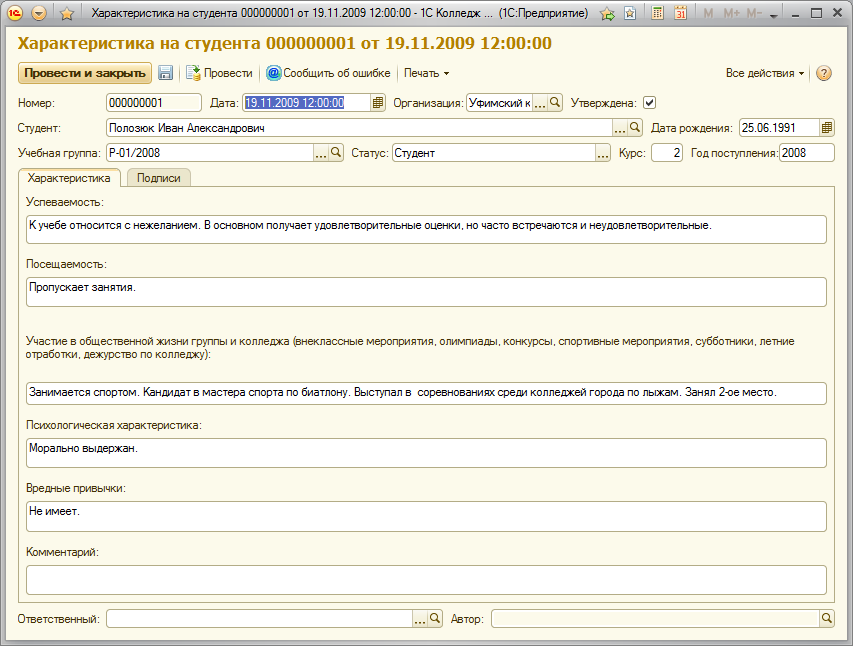Click the 1C application logo icon
This screenshot has height=646, width=853.
(x=15, y=13)
